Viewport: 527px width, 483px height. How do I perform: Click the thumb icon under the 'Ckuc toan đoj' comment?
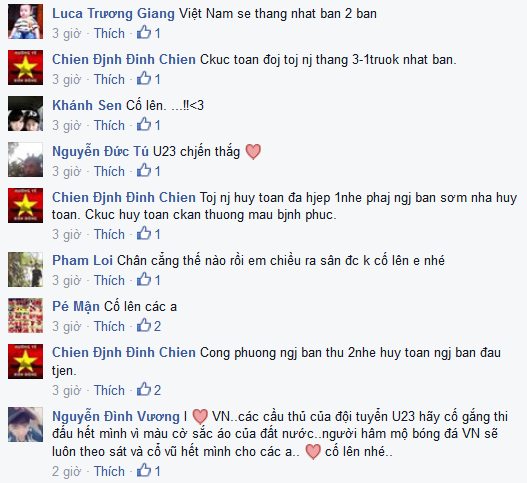point(144,79)
